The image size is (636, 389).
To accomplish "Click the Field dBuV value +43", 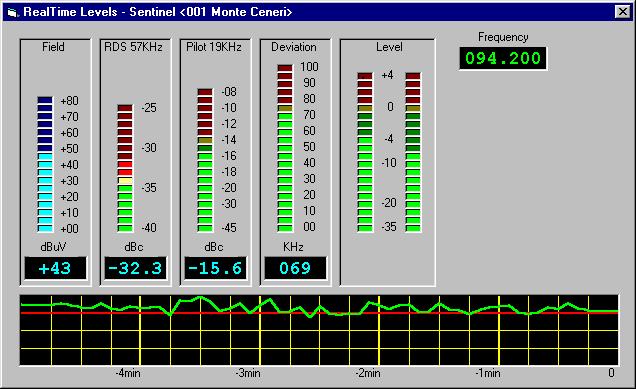I will [x=55, y=268].
